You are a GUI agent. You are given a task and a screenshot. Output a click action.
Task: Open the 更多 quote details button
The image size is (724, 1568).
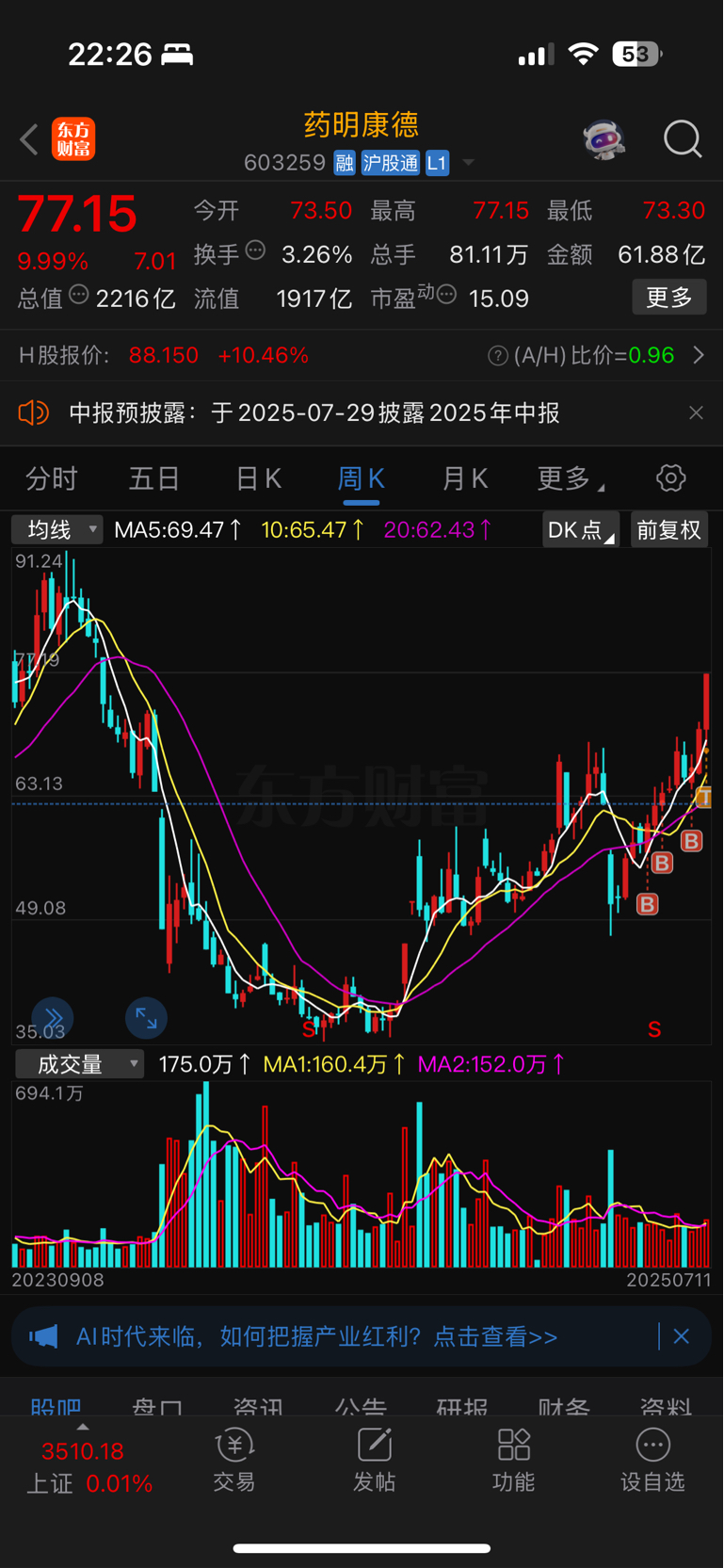pyautogui.click(x=668, y=298)
